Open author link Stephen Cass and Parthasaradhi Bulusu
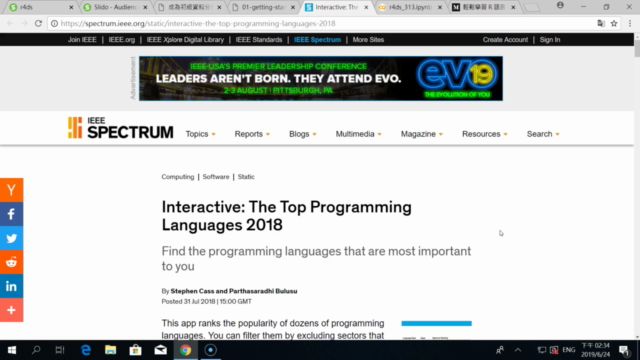Viewport: 640px width, 360px height. 234,291
